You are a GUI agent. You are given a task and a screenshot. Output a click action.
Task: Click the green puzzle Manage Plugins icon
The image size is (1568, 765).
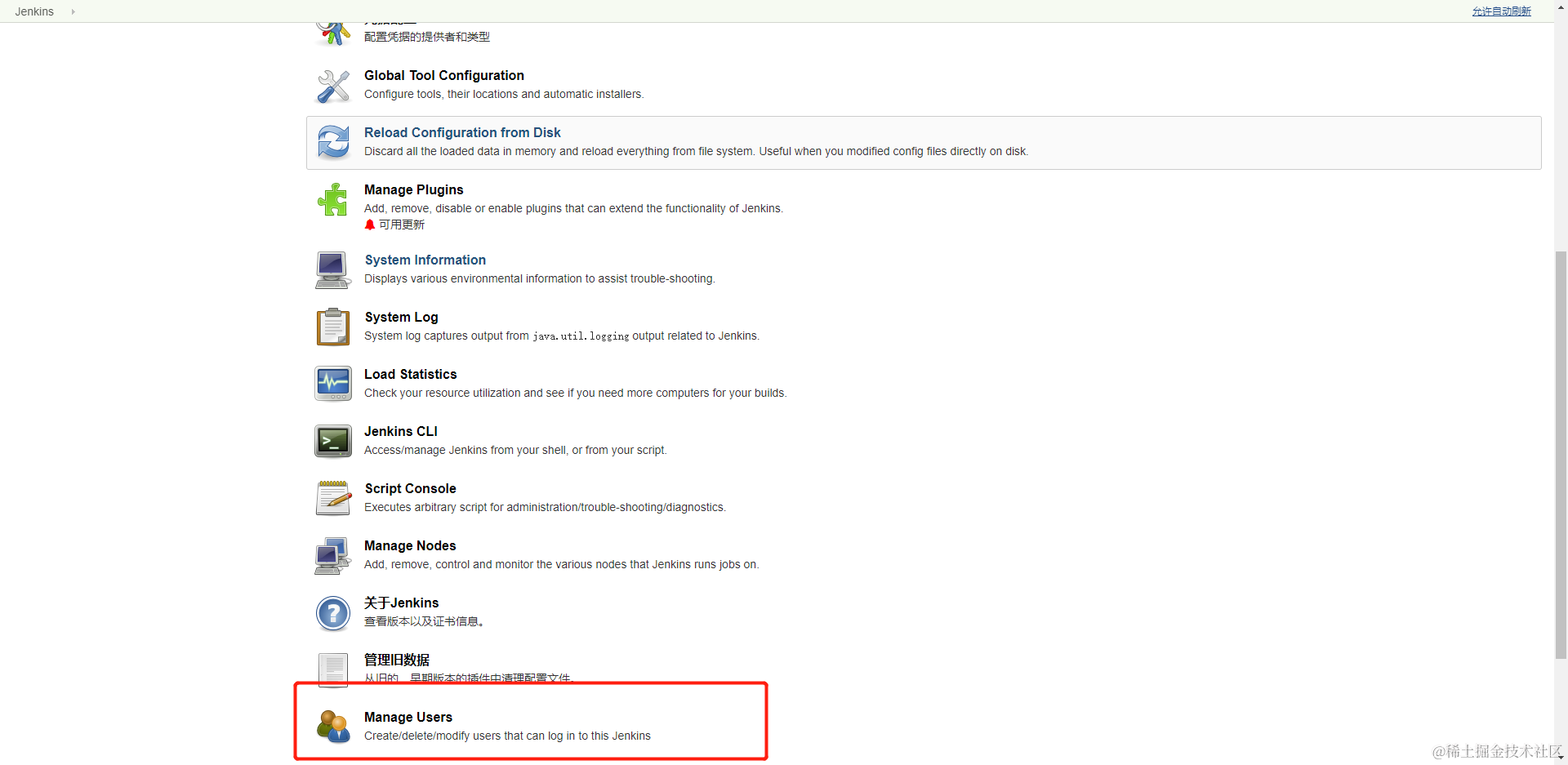coord(333,200)
